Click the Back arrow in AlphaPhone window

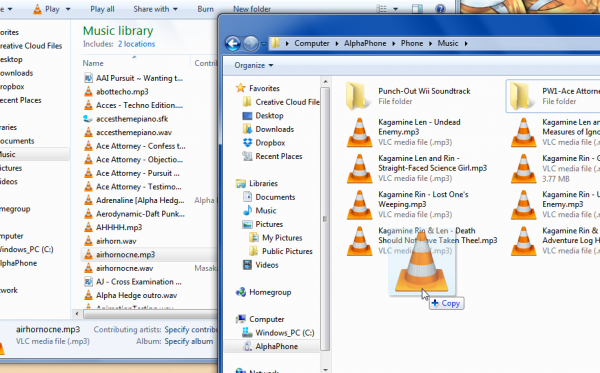tap(233, 43)
